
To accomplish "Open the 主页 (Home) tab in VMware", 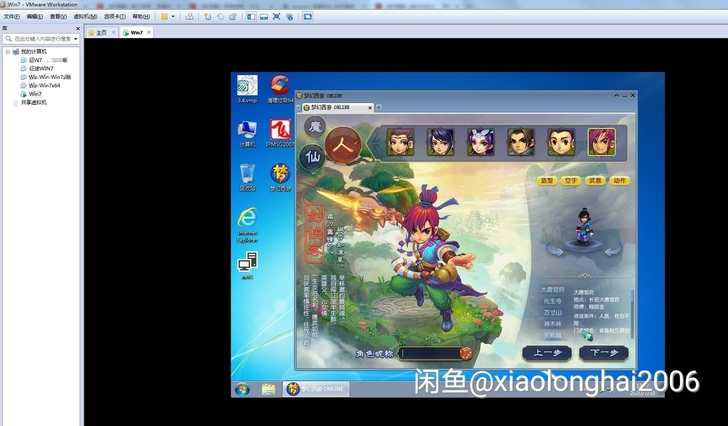I will pos(97,32).
